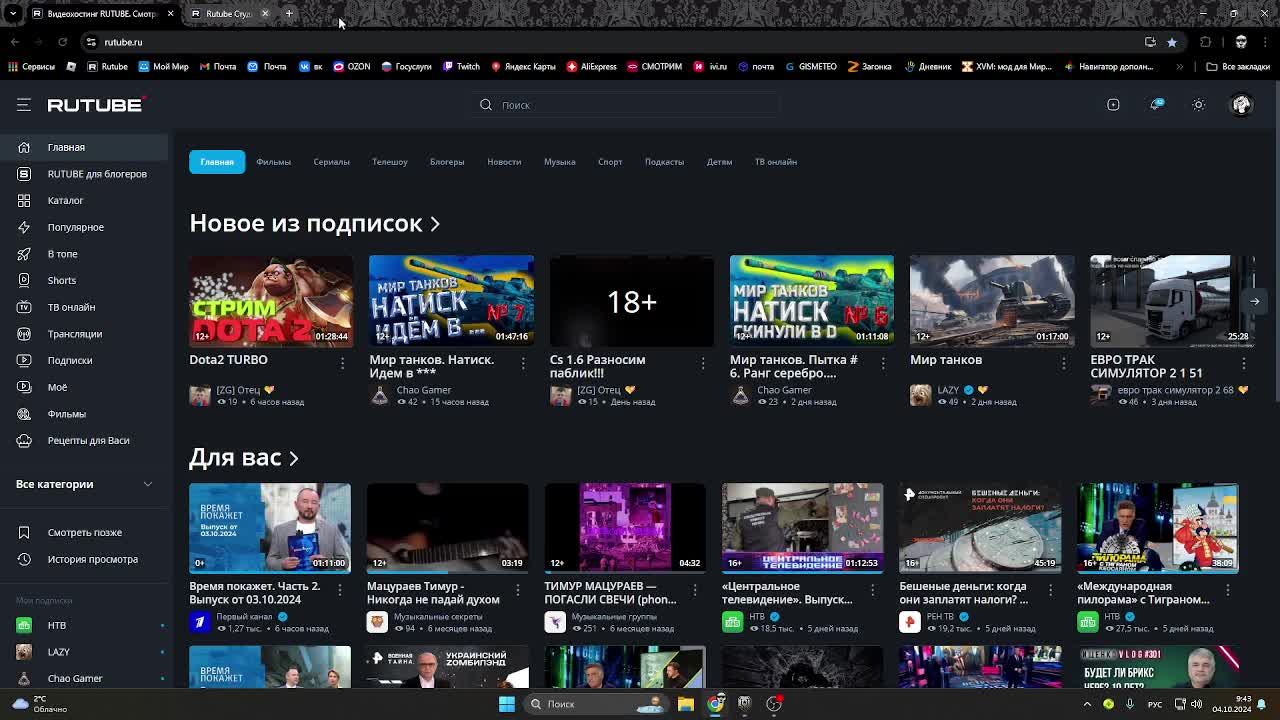Open Главная in the sidebar
The height and width of the screenshot is (720, 1280).
84,147
